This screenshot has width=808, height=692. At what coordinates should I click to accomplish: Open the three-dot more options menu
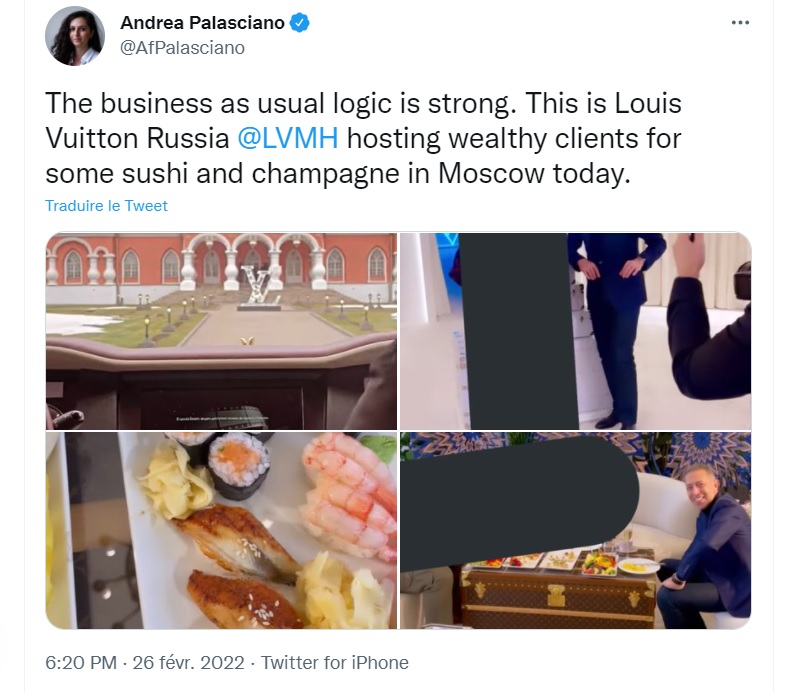coord(740,23)
